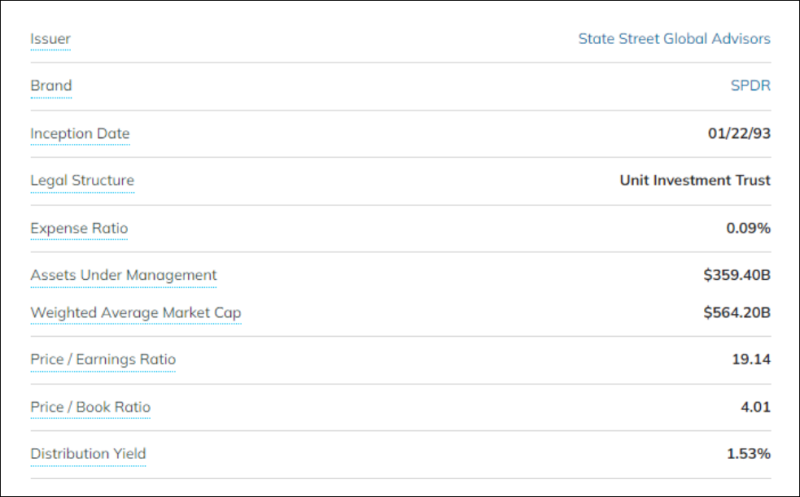Select the Unit Investment Trust value
The image size is (800, 497).
pyautogui.click(x=695, y=180)
